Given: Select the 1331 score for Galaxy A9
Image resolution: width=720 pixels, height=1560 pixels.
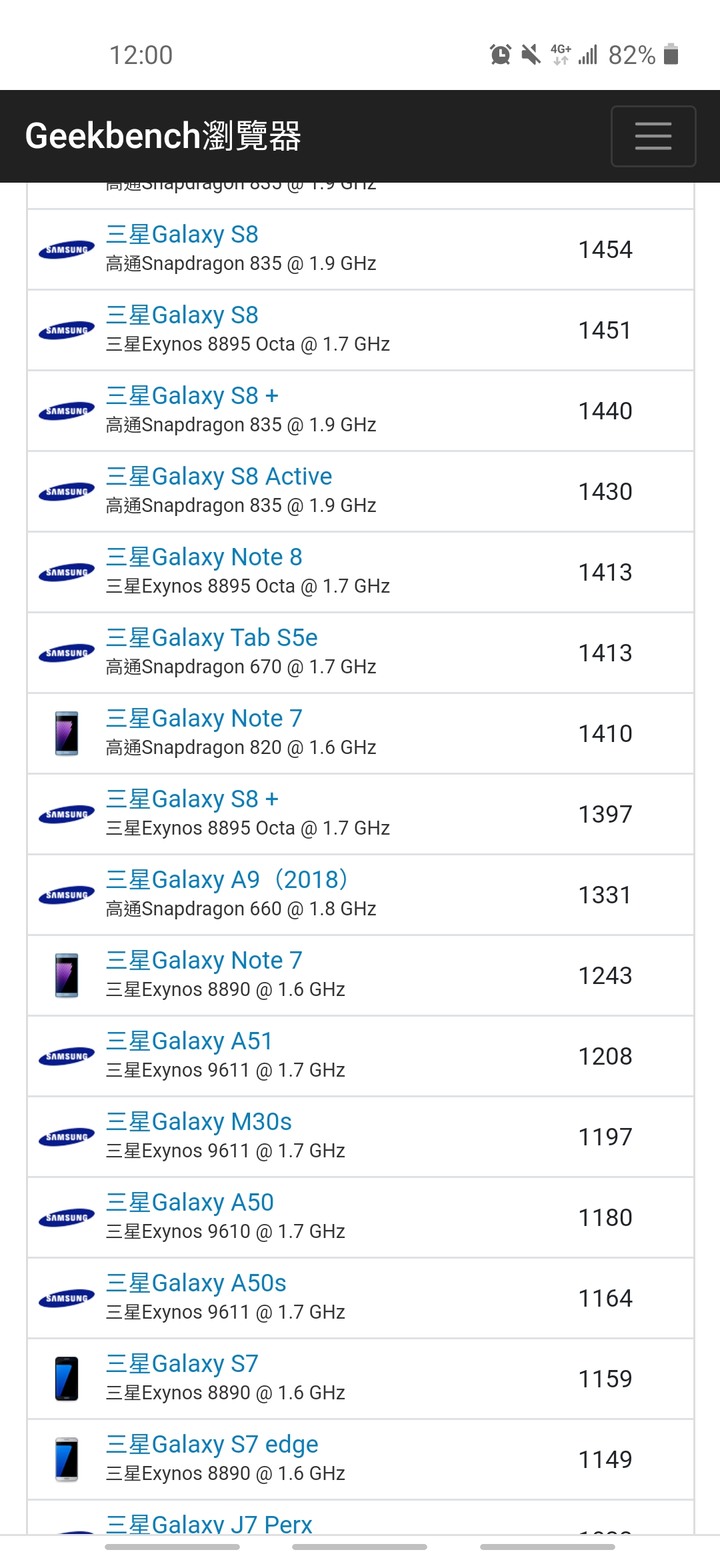Looking at the screenshot, I should coord(605,895).
